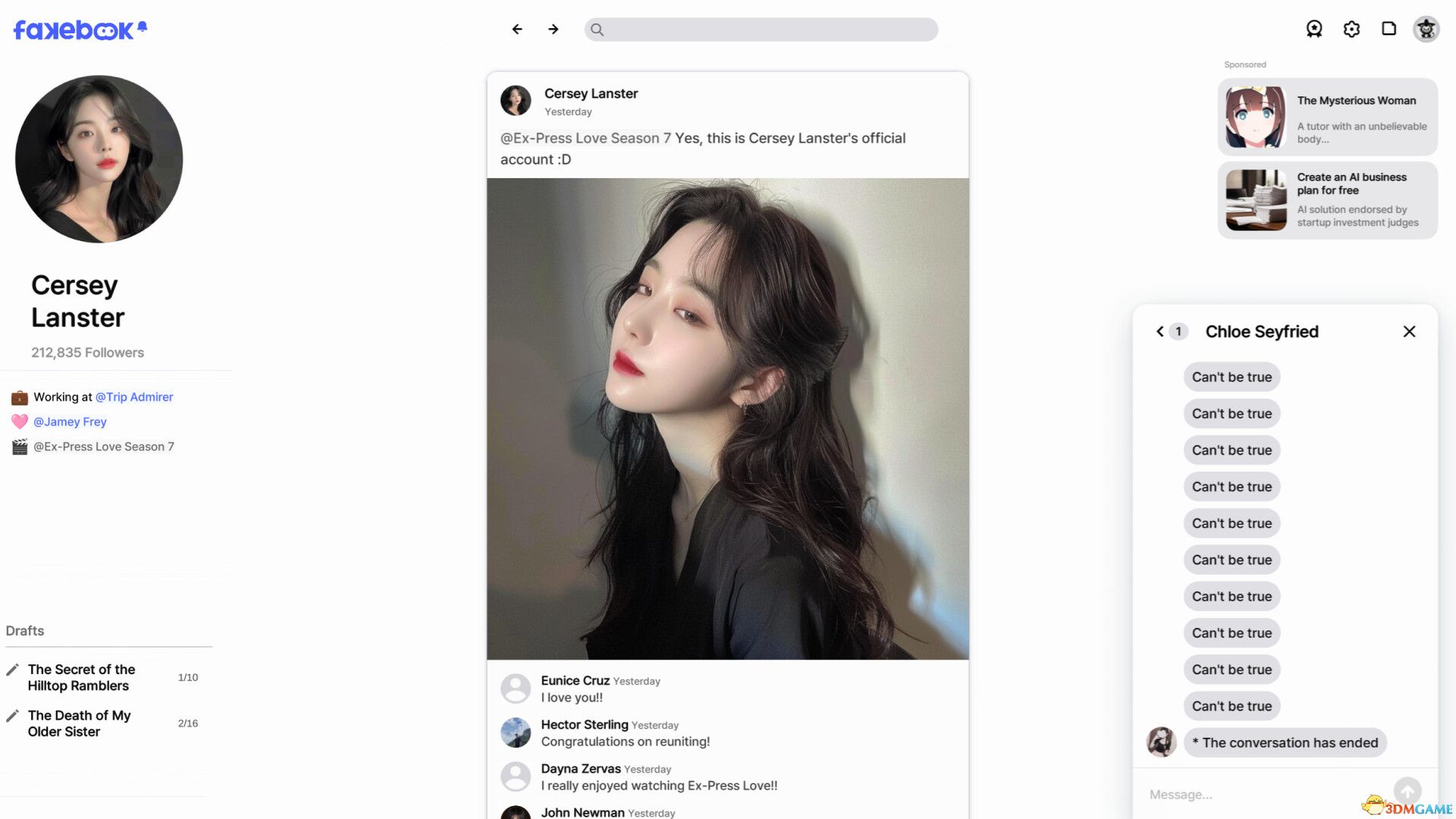The width and height of the screenshot is (1456, 819).
Task: Collapse the chat with the back chevron
Action: point(1159,331)
